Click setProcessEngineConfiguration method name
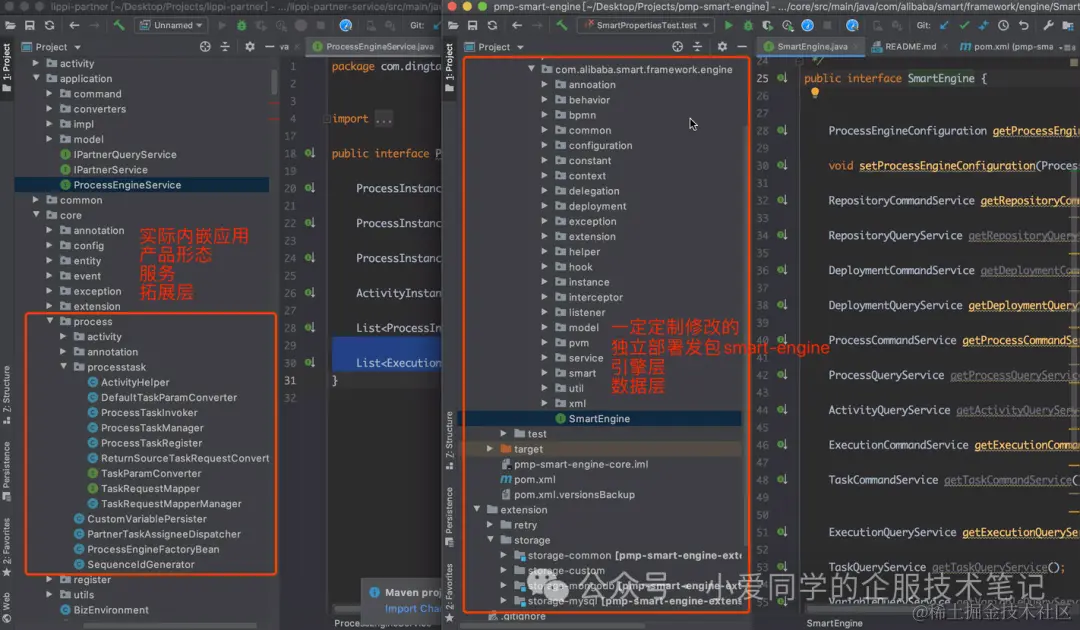1080x630 pixels. point(947,165)
